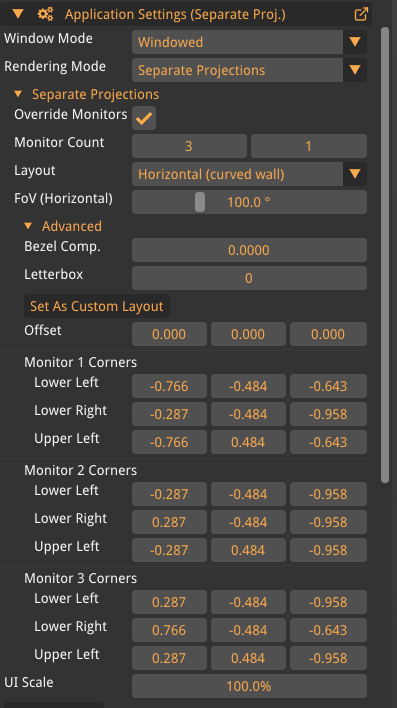Open the Window Mode dropdown

coord(249,42)
